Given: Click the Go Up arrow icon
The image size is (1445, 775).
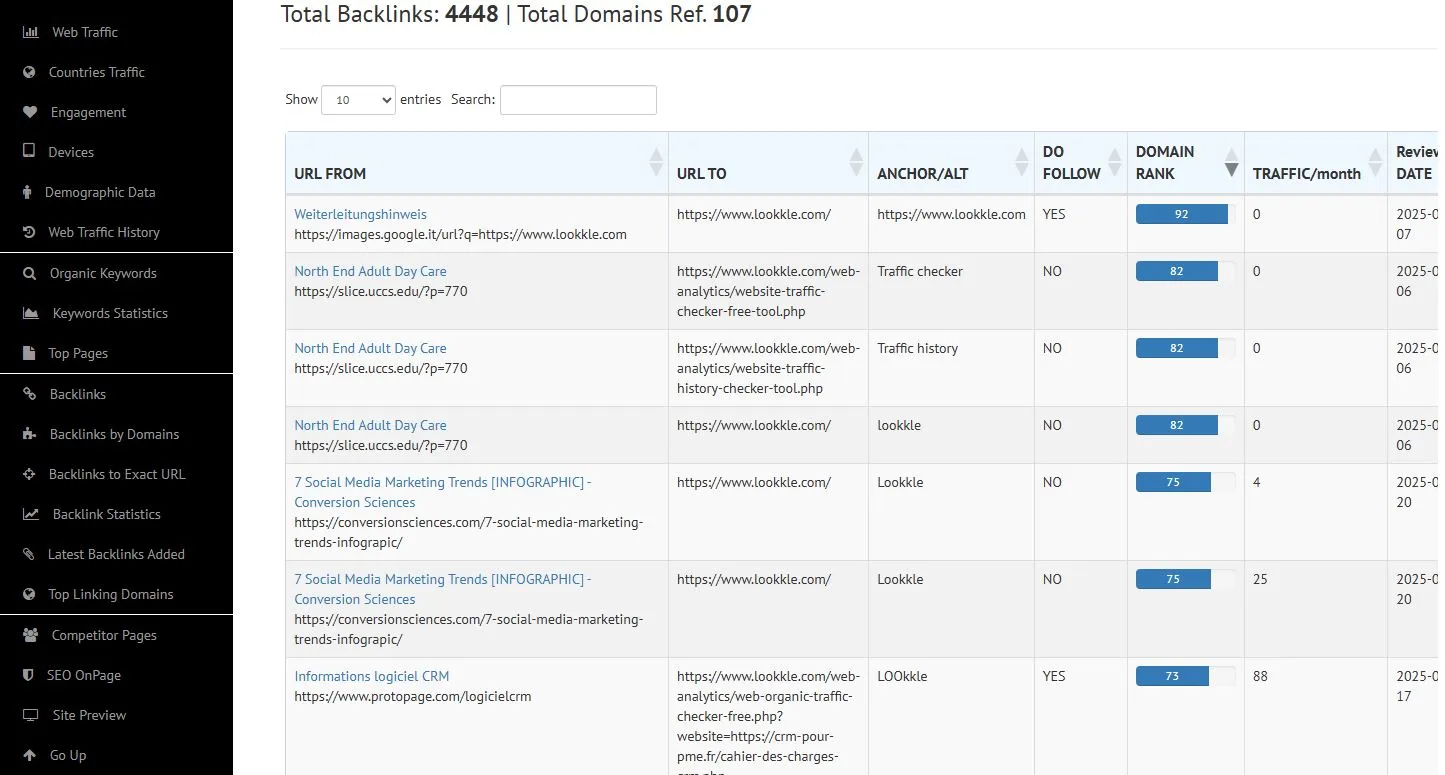Looking at the screenshot, I should click(29, 755).
